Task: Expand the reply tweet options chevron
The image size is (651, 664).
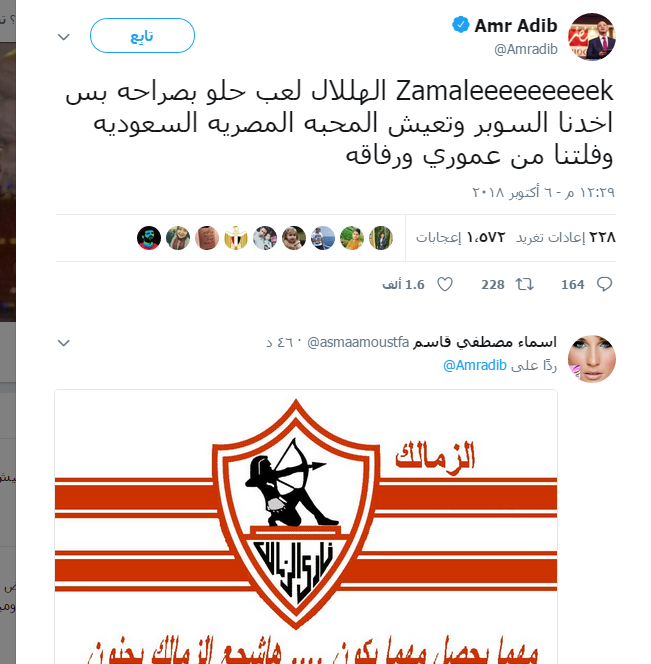Action: pyautogui.click(x=64, y=343)
